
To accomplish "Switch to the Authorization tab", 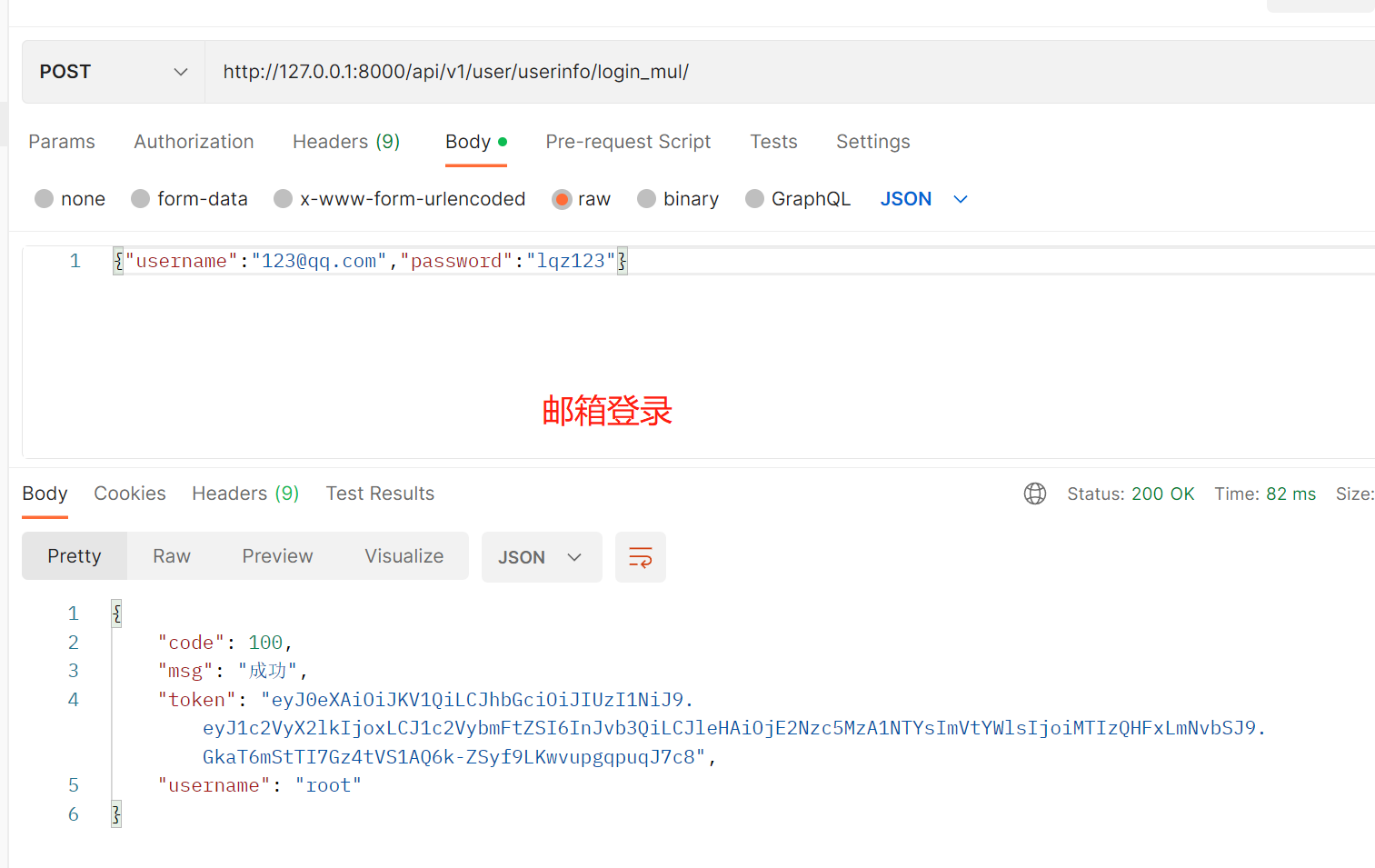I will [x=194, y=142].
